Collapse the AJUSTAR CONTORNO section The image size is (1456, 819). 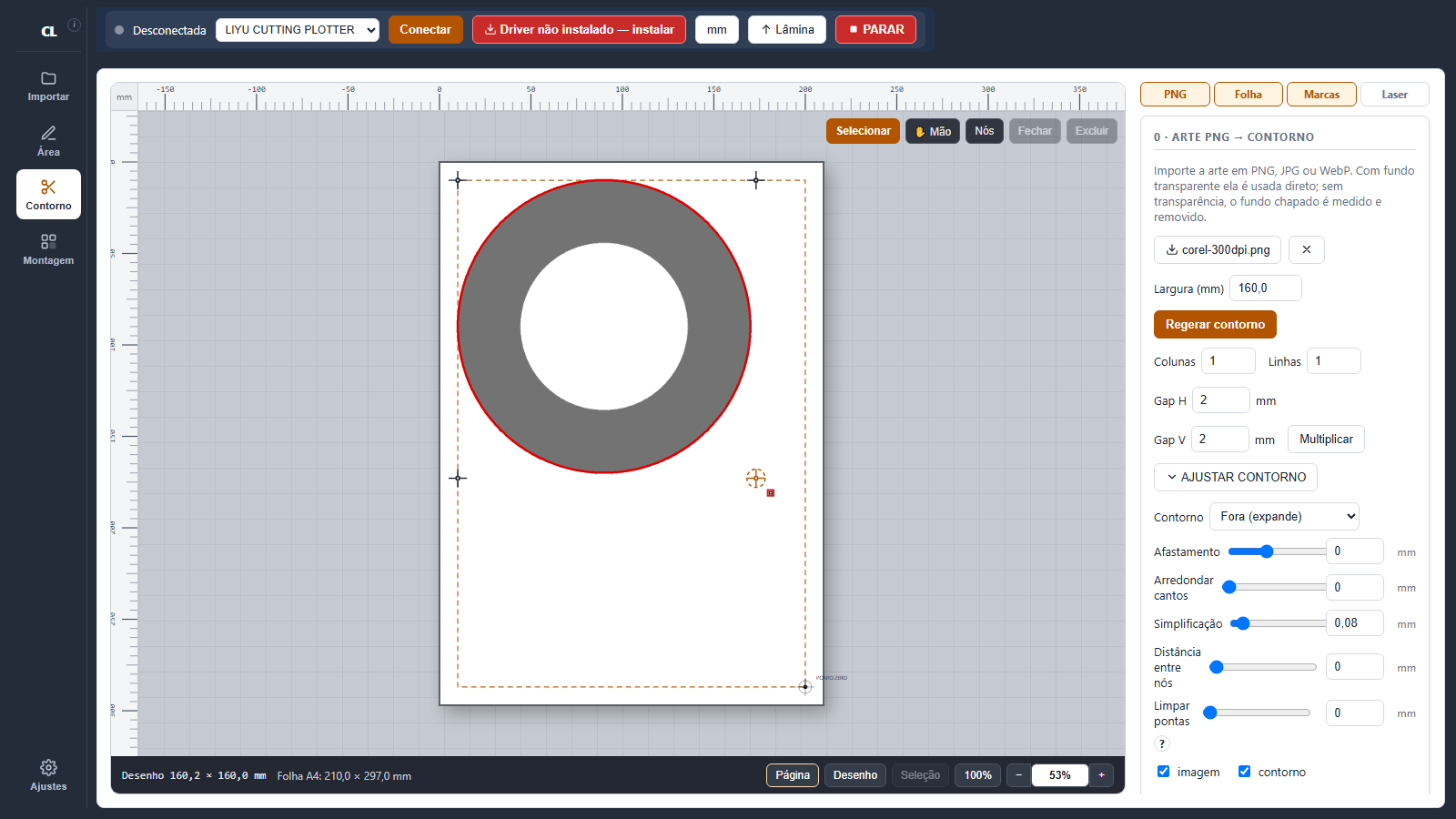[x=1236, y=477]
